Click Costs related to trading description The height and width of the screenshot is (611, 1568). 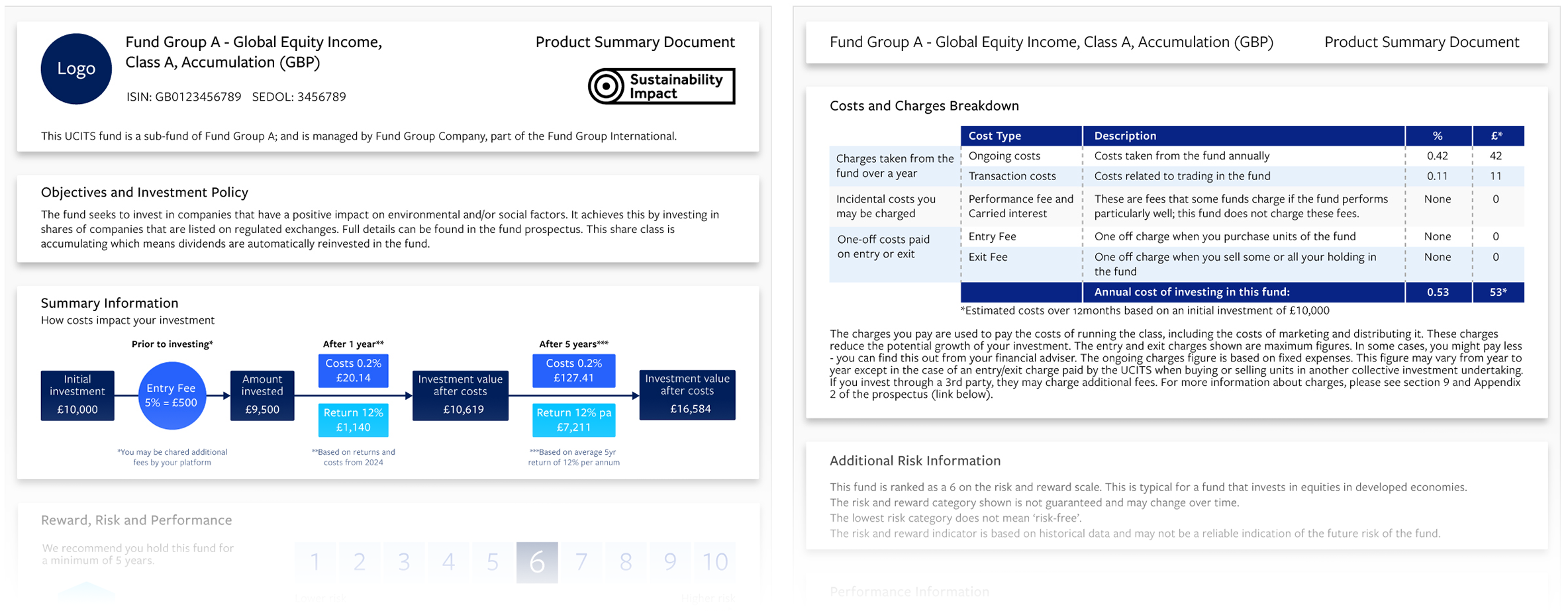(x=1183, y=176)
